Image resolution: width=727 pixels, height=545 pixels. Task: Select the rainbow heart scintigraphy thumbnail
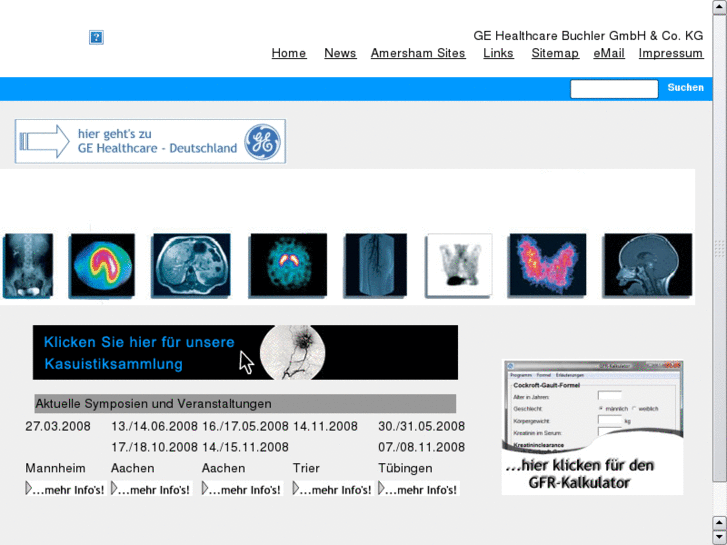coord(102,265)
